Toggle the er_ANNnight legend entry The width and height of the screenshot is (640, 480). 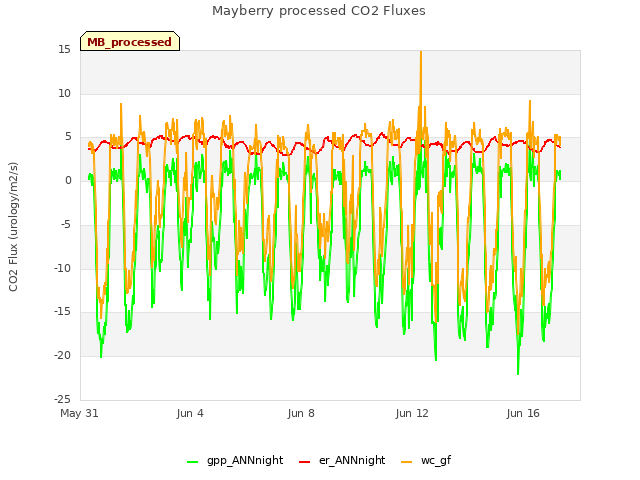click(342, 461)
